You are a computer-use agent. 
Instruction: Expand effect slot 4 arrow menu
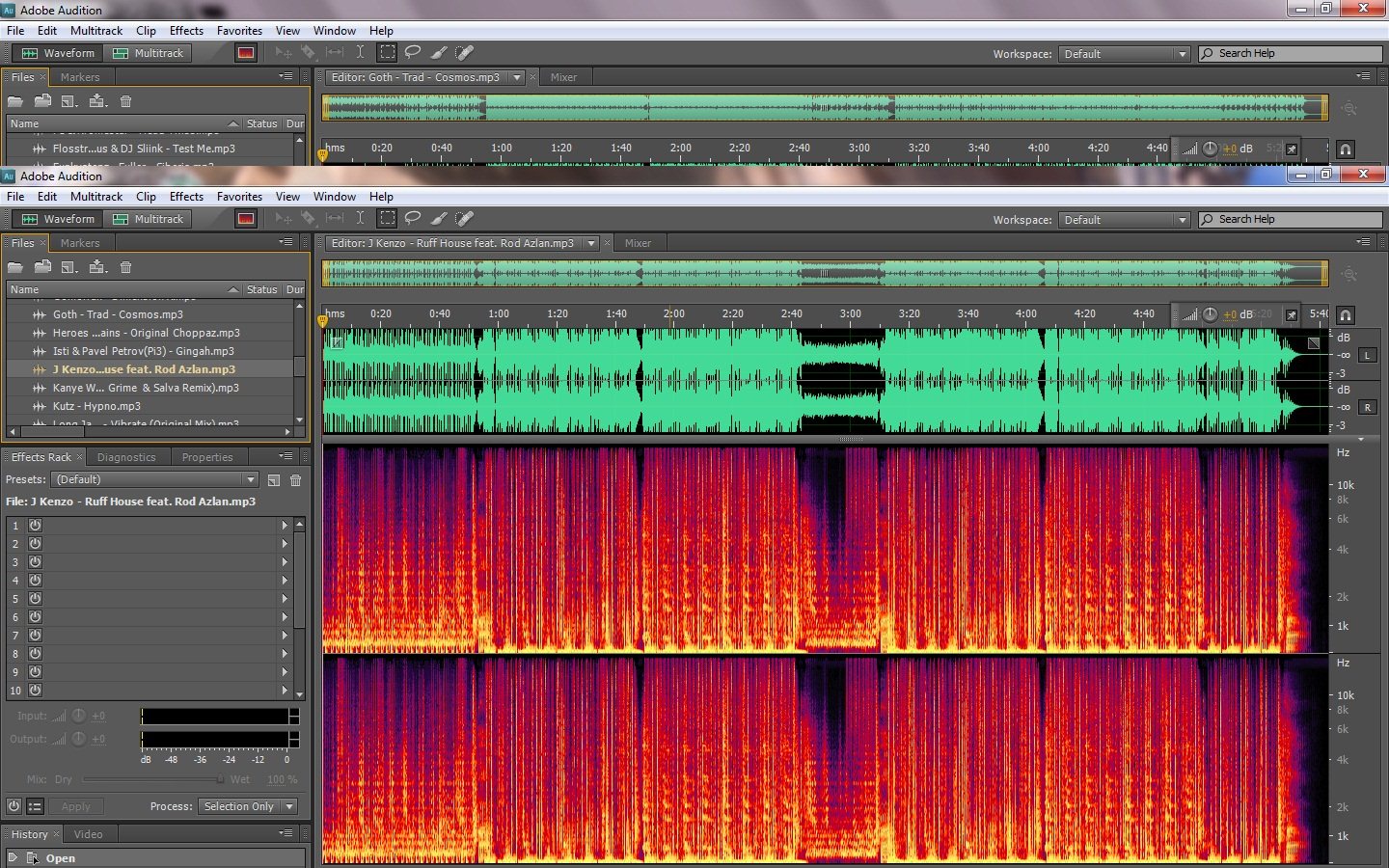(285, 581)
